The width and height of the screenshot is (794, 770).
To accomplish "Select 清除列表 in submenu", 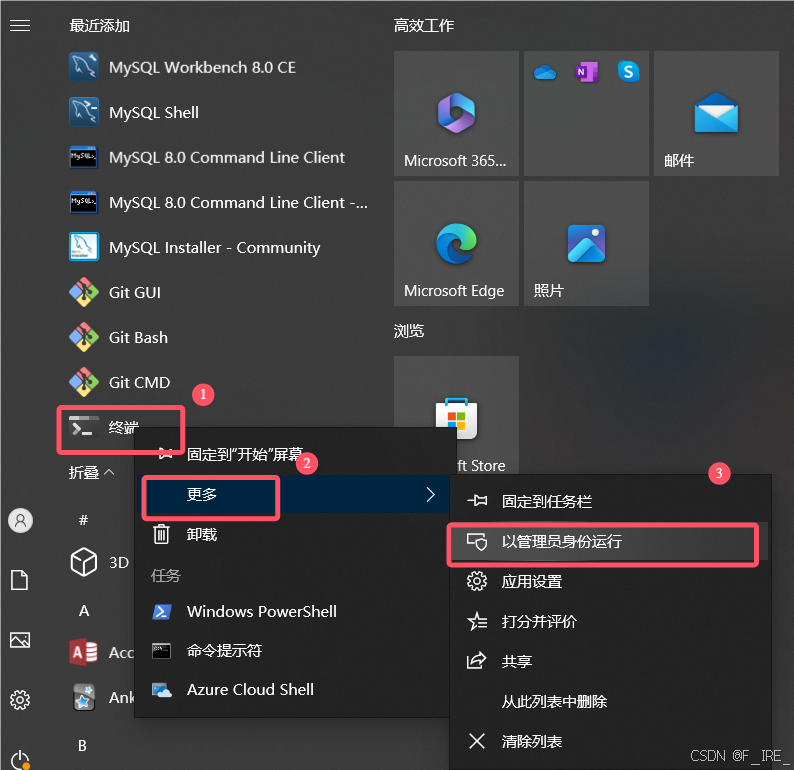I will [610, 741].
